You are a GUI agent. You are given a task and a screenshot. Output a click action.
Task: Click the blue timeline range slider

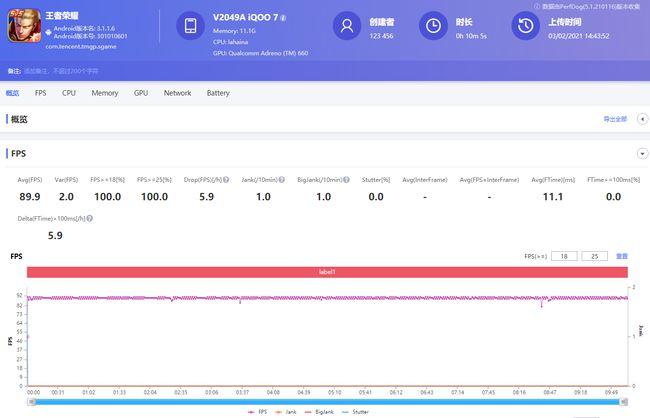330,402
